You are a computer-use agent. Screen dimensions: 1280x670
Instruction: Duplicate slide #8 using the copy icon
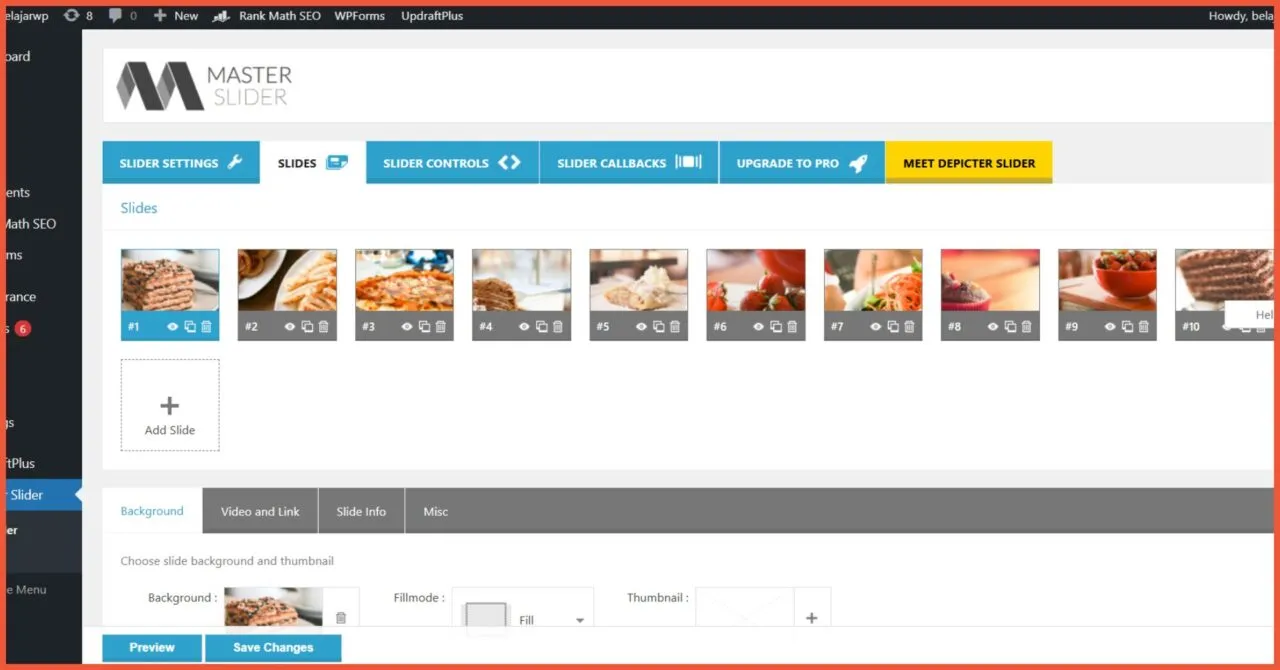coord(1010,326)
